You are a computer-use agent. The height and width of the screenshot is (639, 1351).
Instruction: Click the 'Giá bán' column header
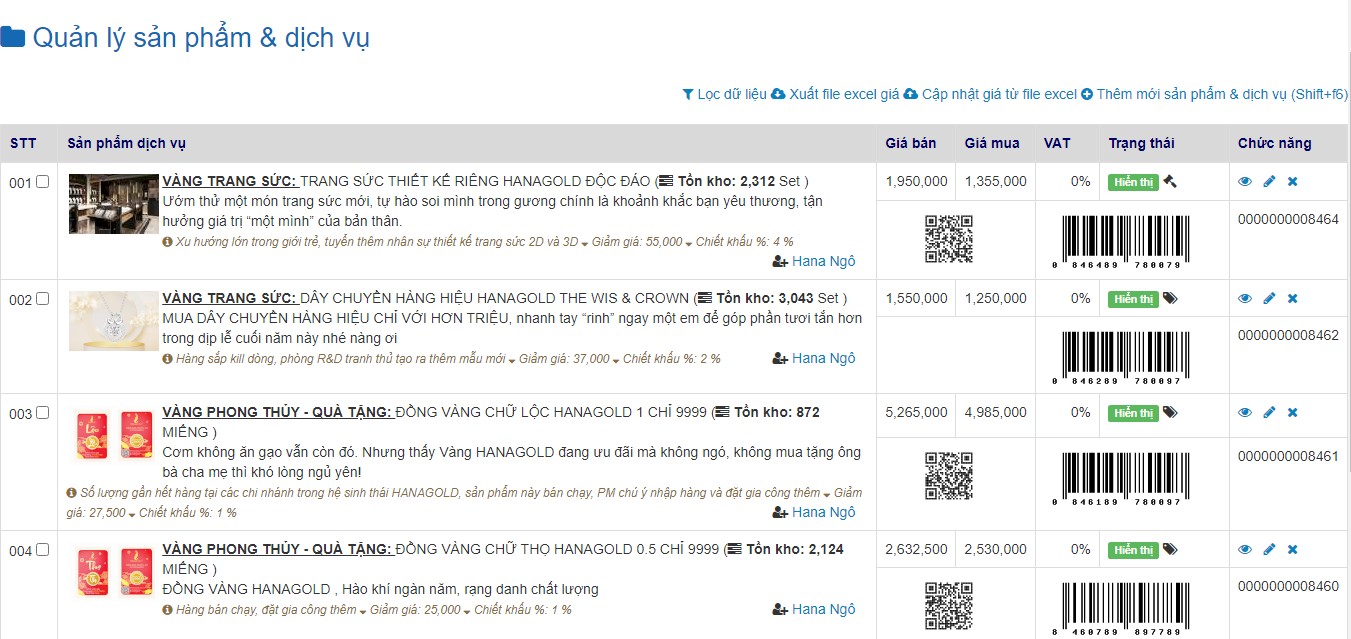click(911, 143)
